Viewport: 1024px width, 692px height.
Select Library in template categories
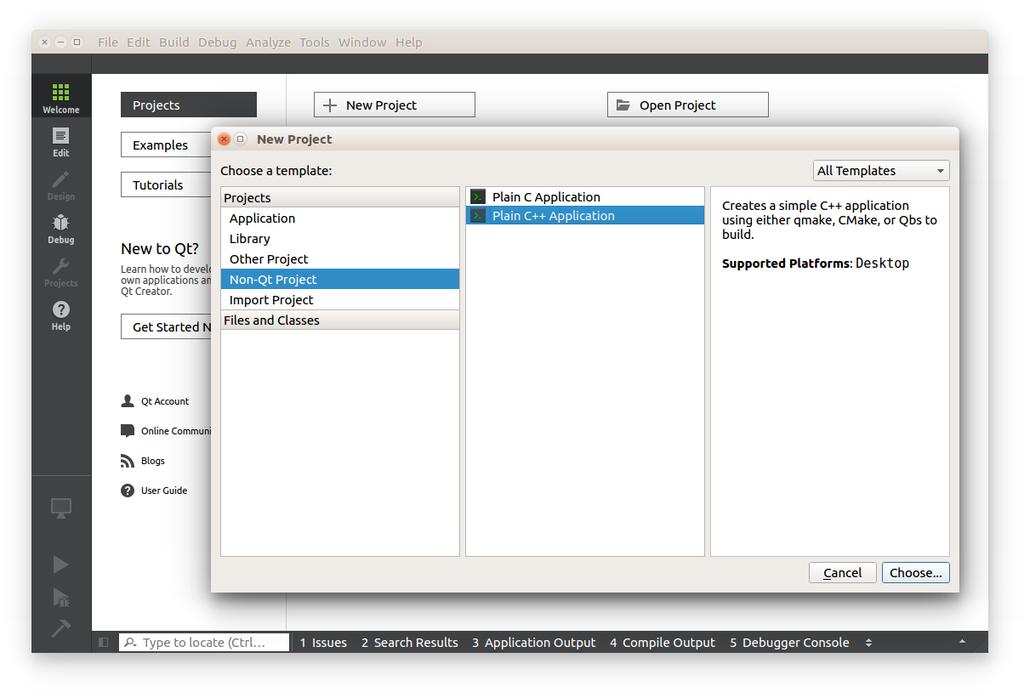[x=340, y=238]
